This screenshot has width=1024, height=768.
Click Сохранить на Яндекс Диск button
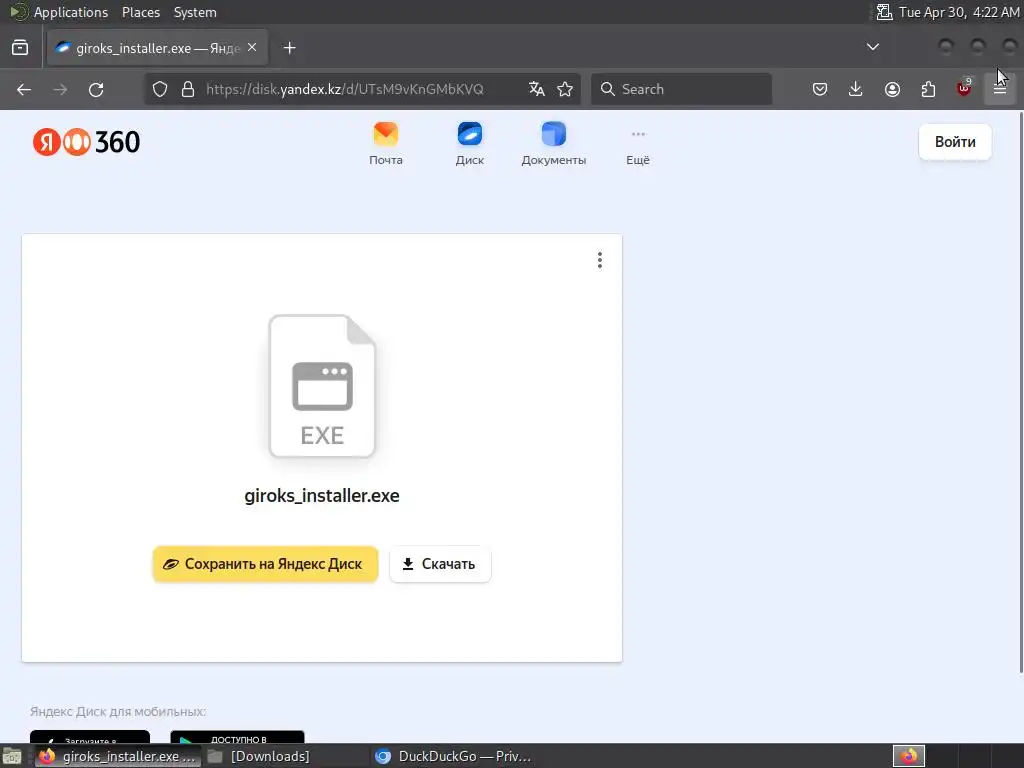[x=265, y=564]
